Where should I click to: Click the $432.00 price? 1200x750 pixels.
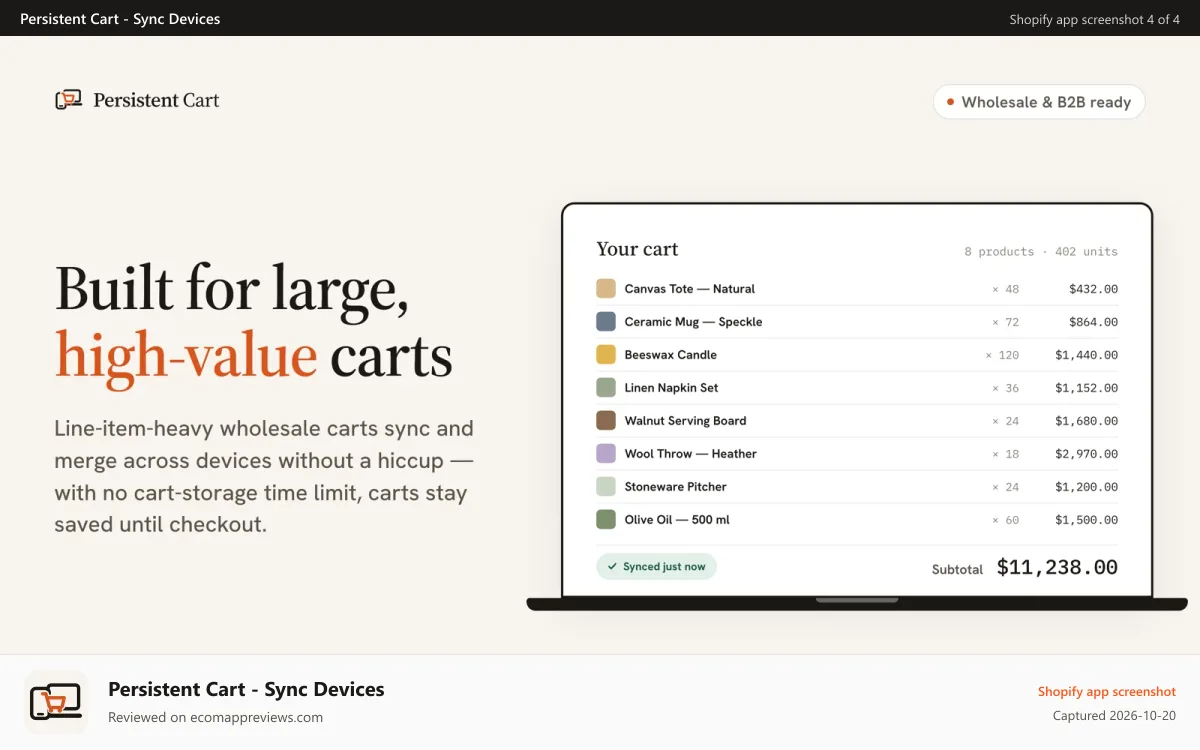[1094, 289]
